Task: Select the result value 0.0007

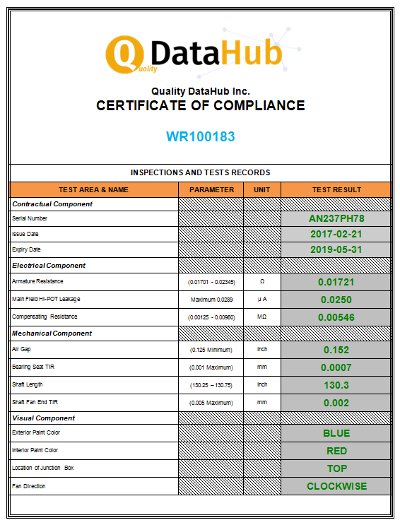Action: (336, 368)
